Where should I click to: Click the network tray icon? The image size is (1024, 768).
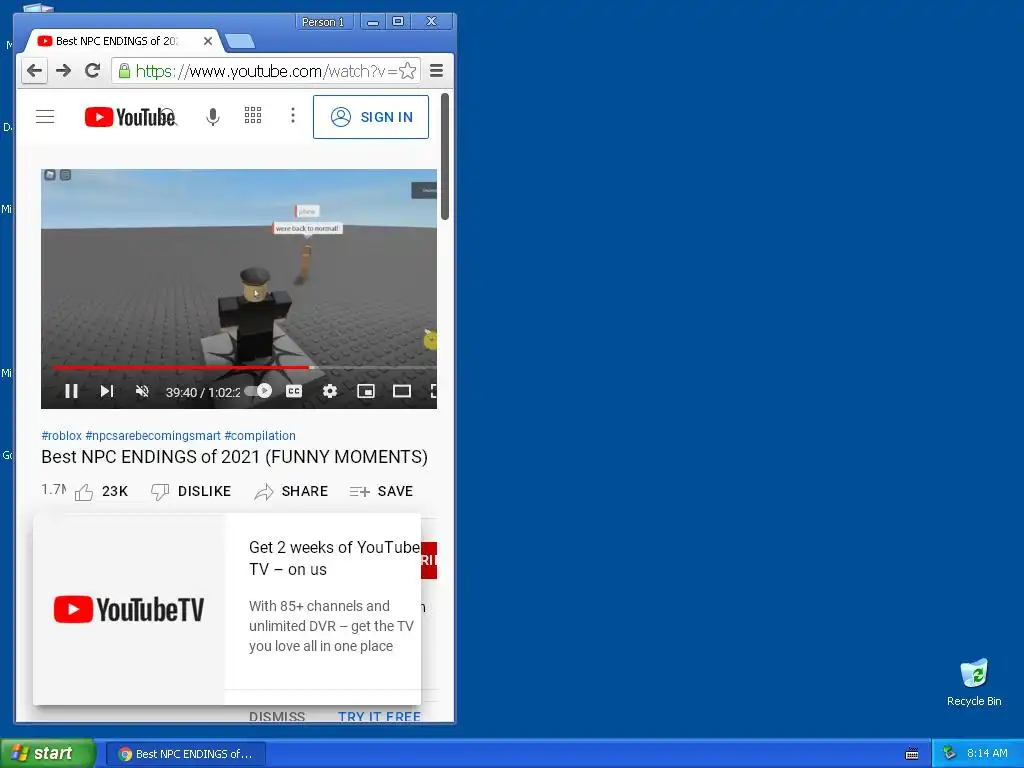point(950,753)
